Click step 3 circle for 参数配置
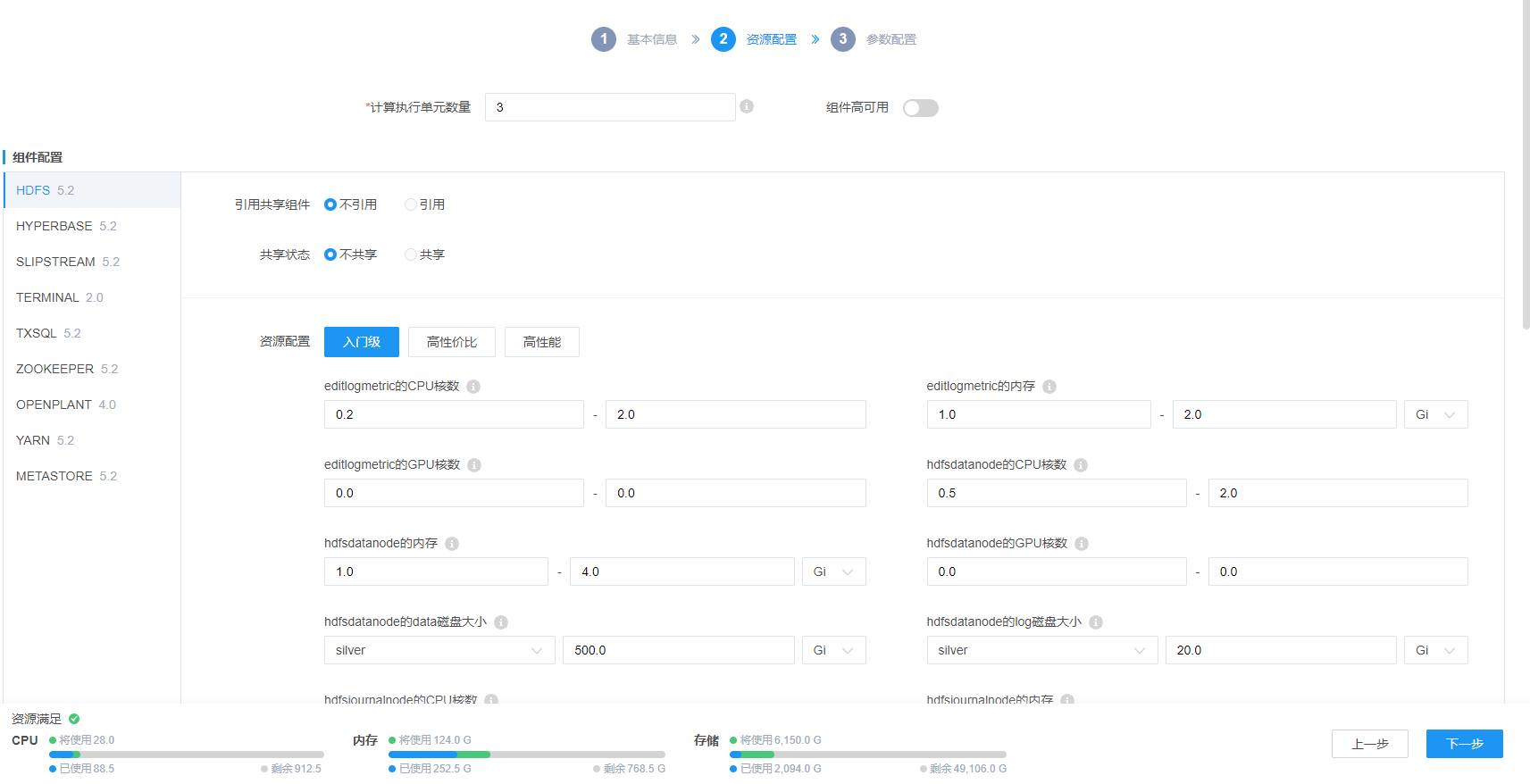 (843, 39)
